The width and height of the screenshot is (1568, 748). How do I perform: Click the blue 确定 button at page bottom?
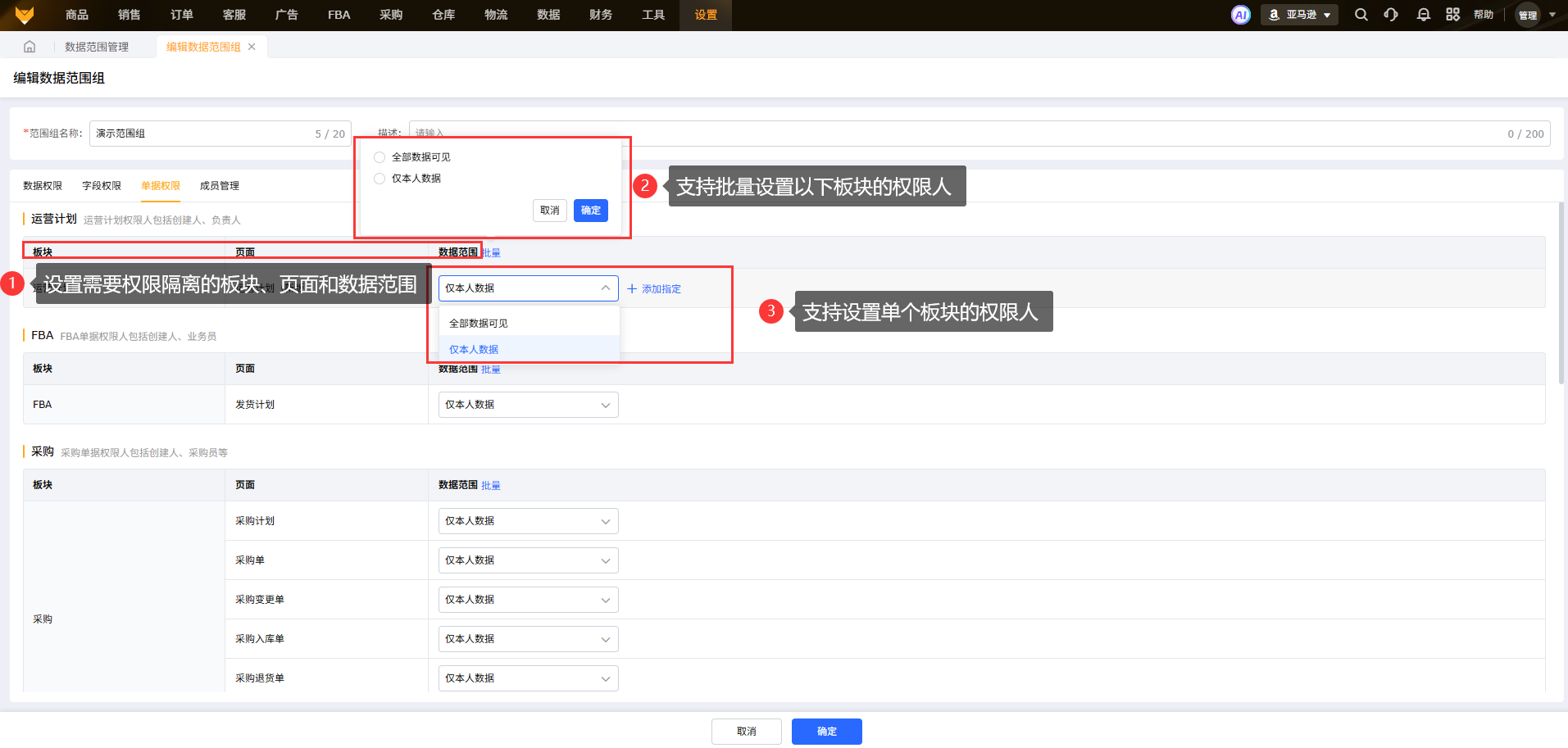click(x=826, y=732)
